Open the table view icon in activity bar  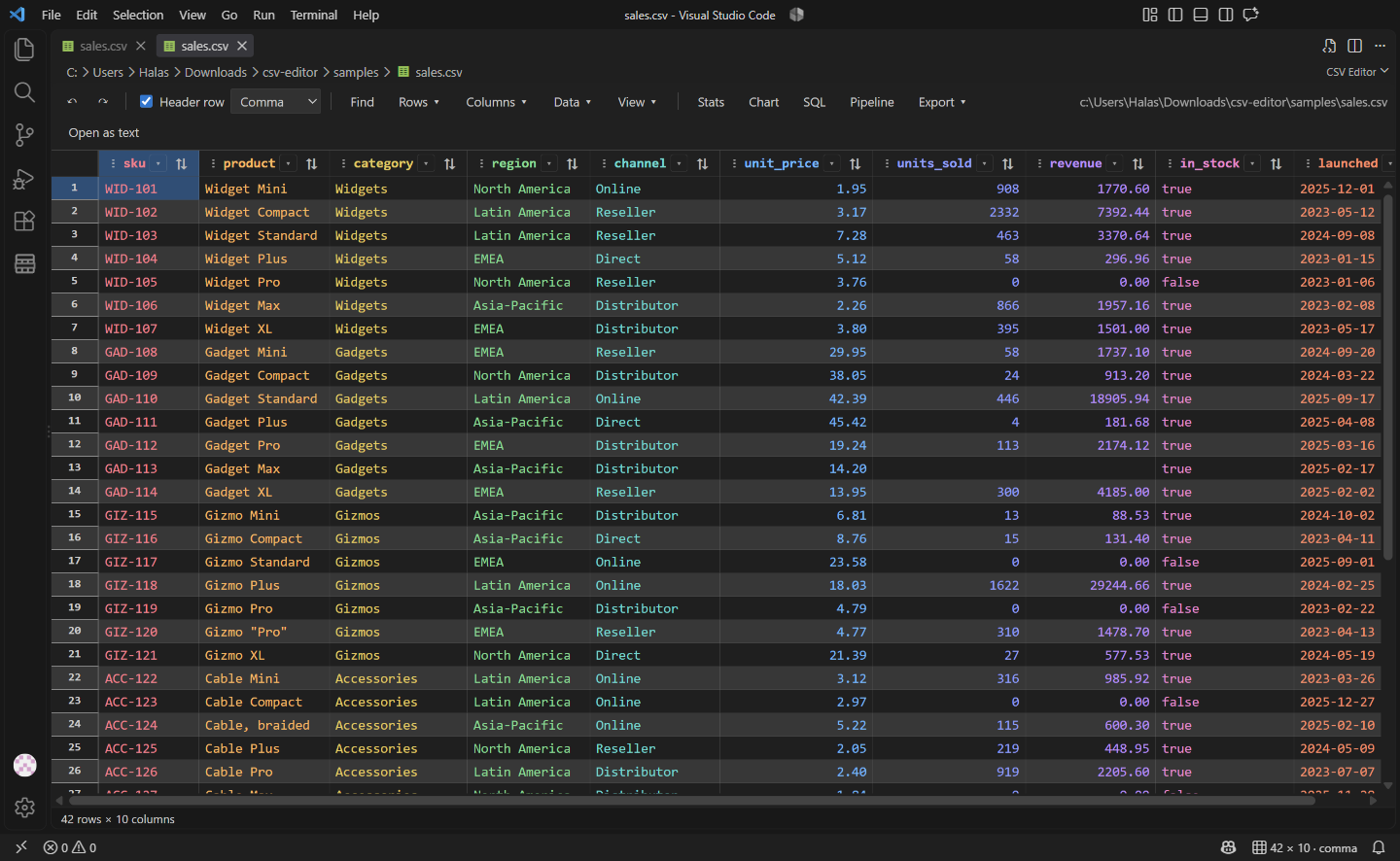(x=24, y=263)
